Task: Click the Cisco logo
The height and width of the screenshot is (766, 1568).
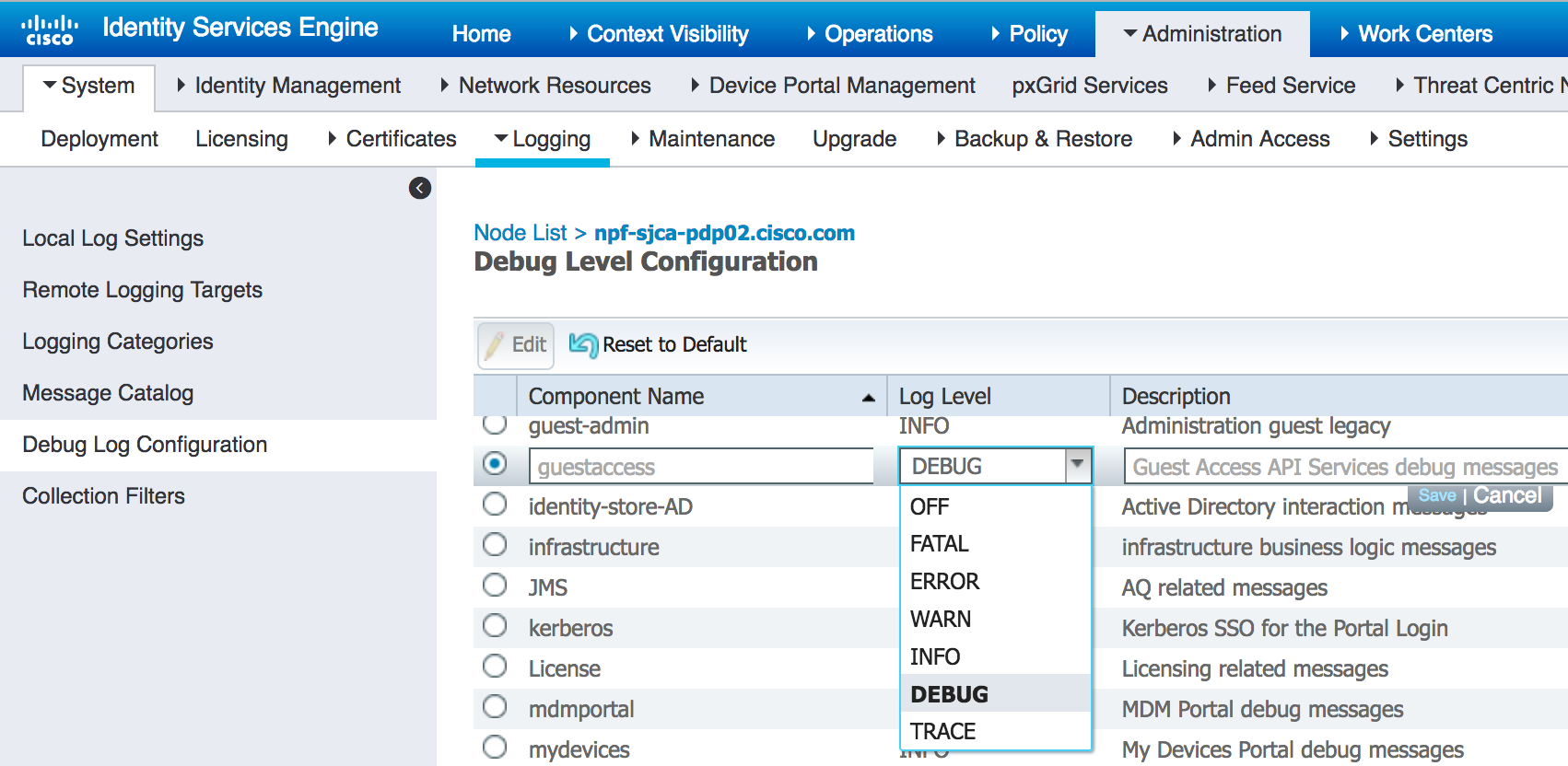Action: (50, 29)
